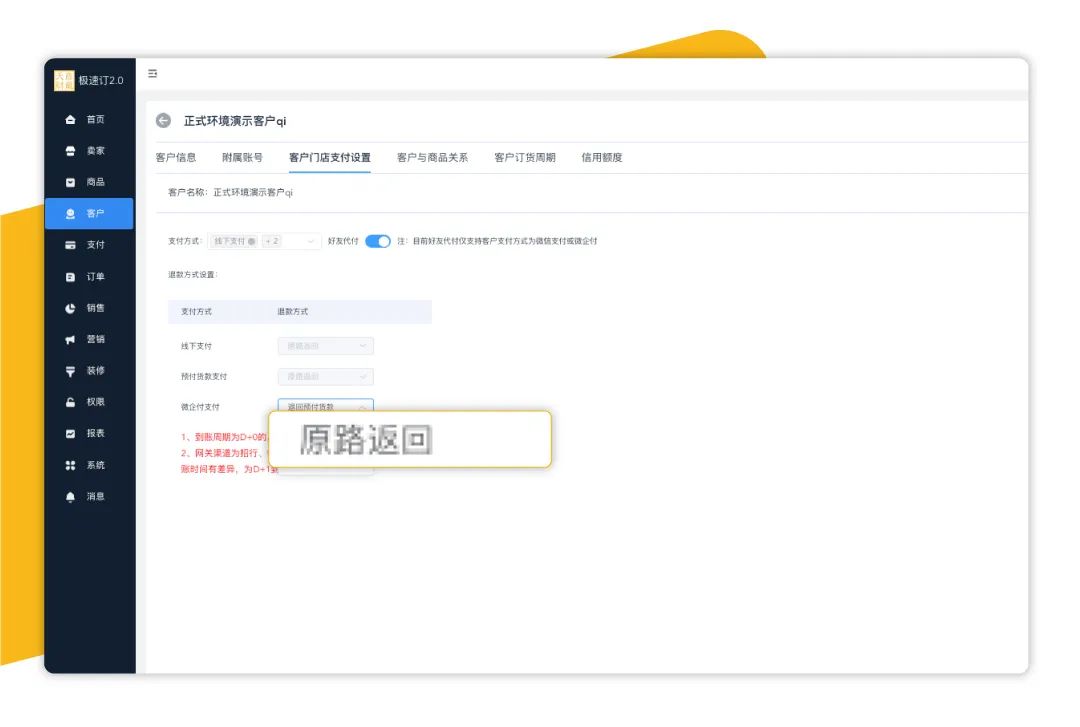Image resolution: width=1080 pixels, height=727 pixels.
Task: Open the 报表 reports section
Action: tap(89, 433)
